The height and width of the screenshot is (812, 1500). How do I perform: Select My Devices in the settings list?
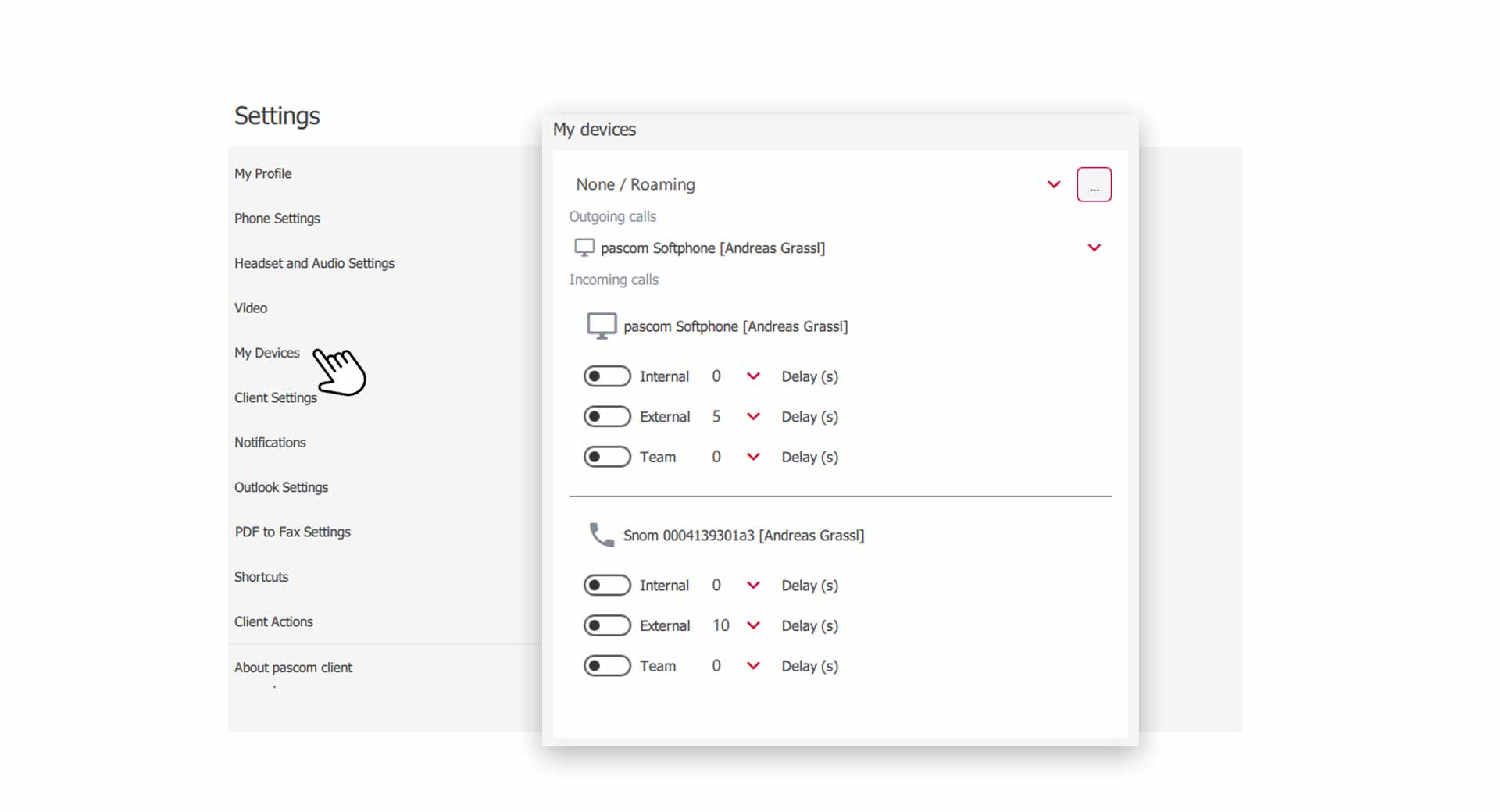point(266,353)
